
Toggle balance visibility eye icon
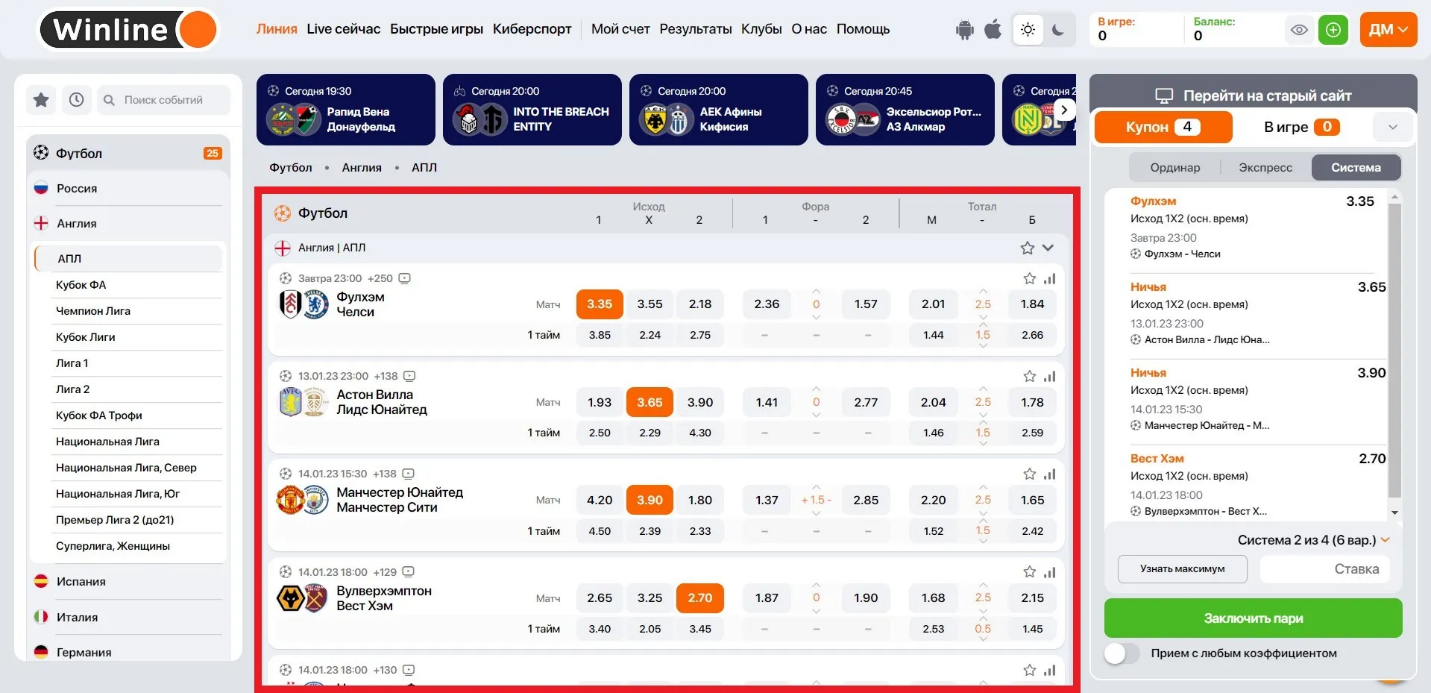[x=1299, y=30]
